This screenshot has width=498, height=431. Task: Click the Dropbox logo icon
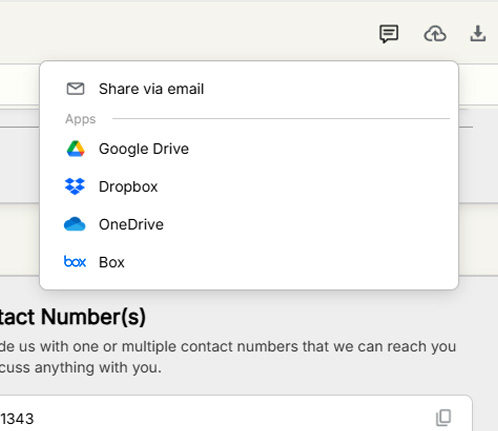point(75,186)
